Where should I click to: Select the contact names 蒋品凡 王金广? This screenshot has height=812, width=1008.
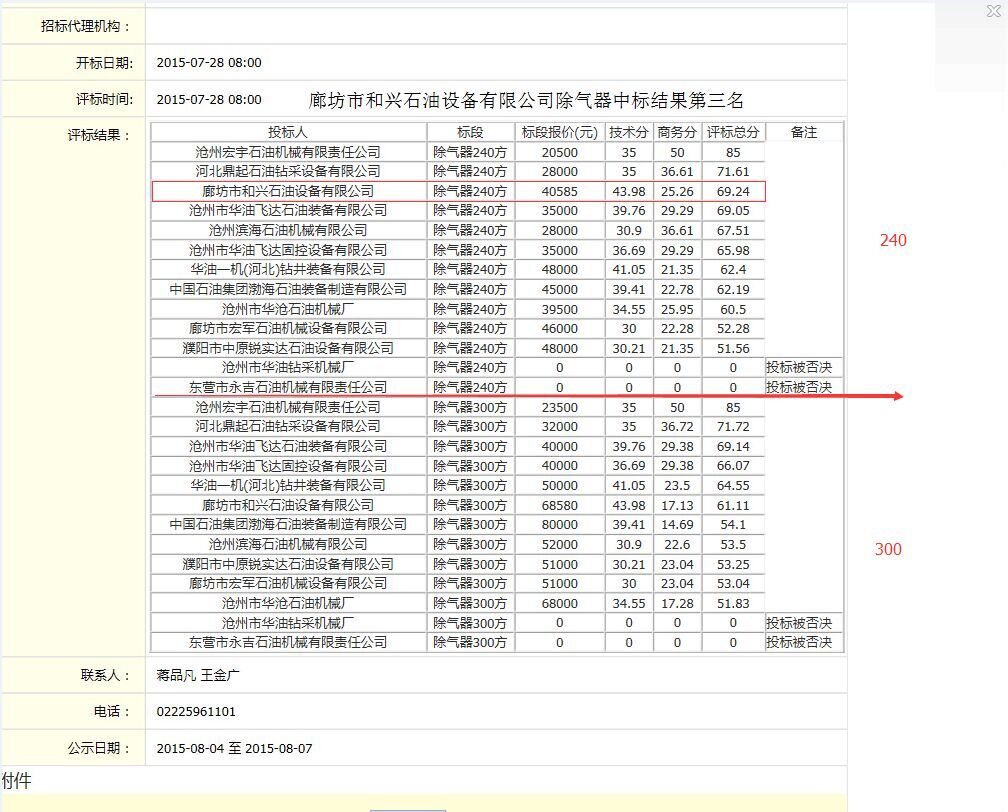198,675
